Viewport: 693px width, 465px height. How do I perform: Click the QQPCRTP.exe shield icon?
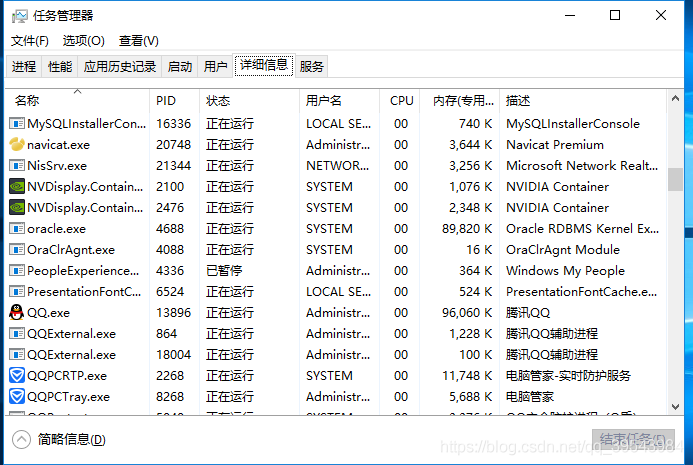click(x=17, y=375)
